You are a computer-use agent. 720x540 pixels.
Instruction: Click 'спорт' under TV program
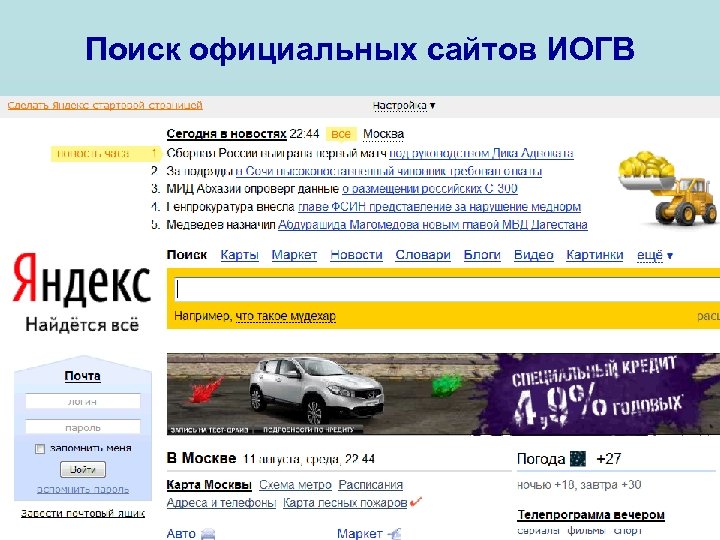627,531
